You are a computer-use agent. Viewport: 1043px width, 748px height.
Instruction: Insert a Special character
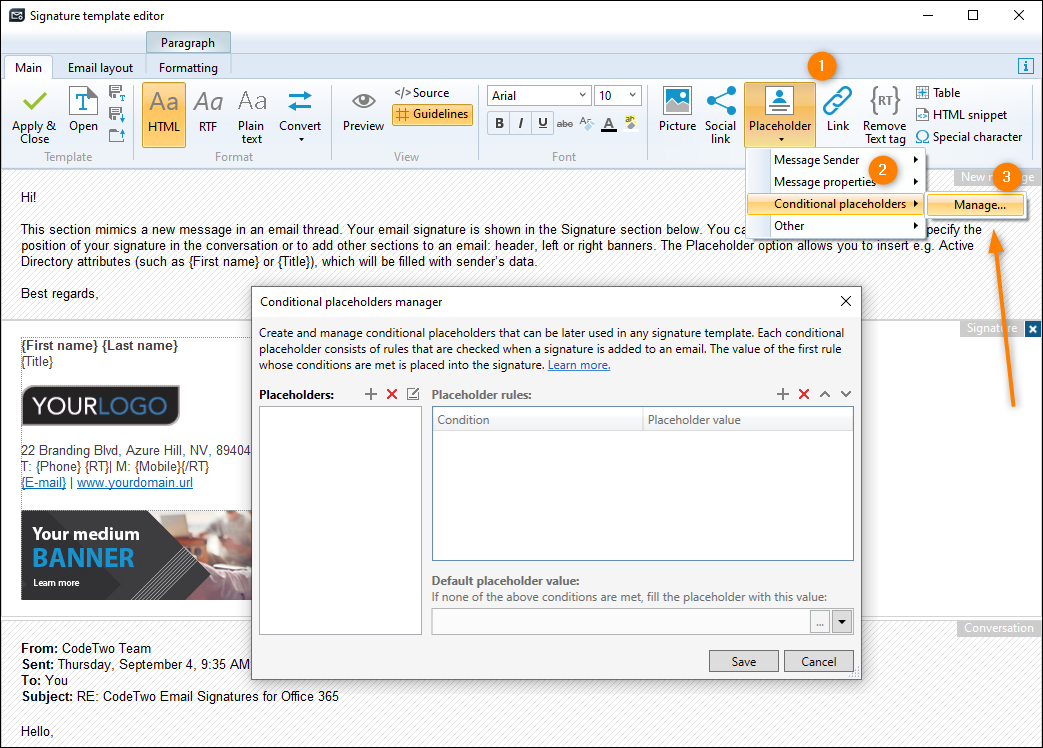tap(969, 137)
